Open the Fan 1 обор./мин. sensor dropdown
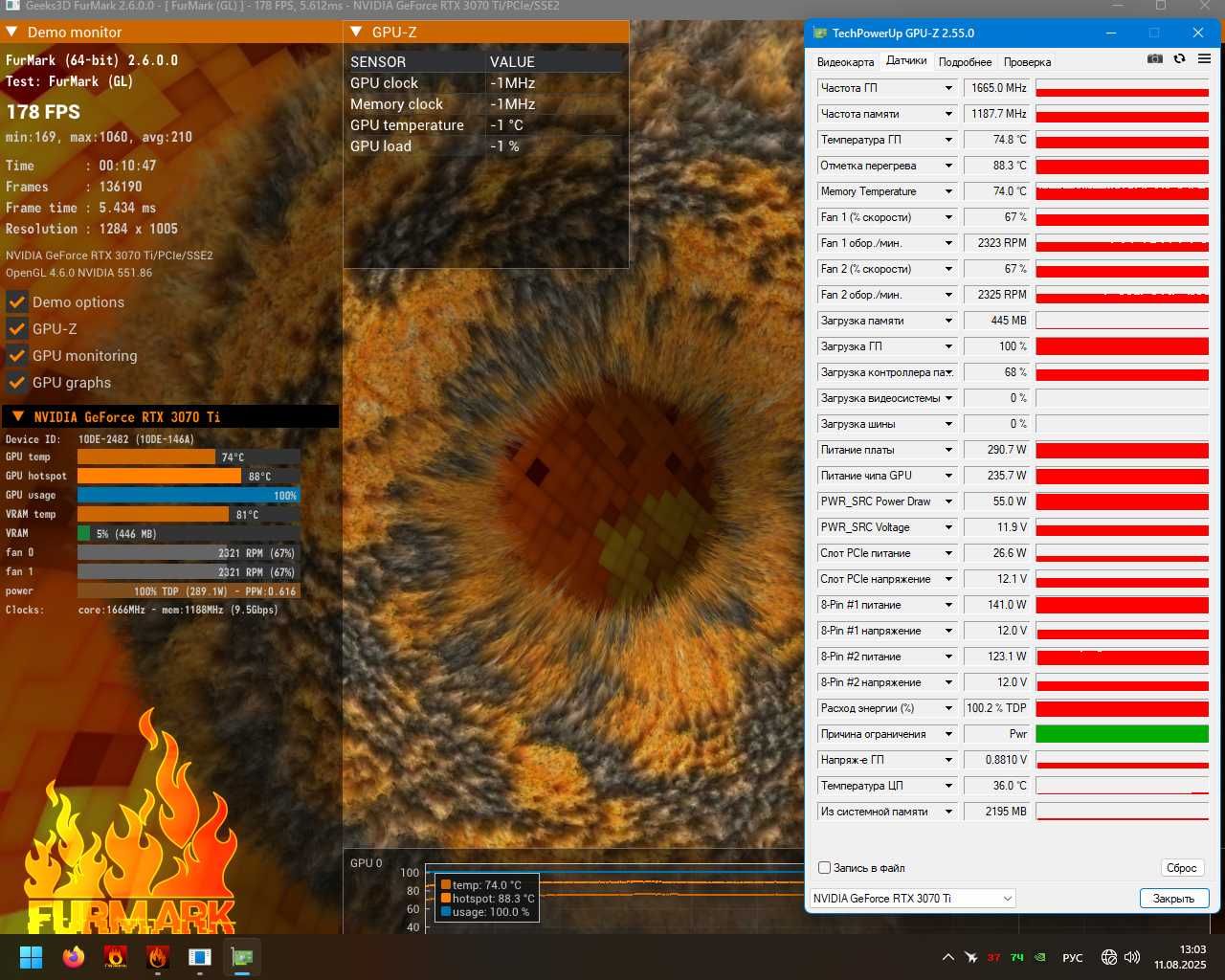This screenshot has height=980, width=1225. [948, 243]
